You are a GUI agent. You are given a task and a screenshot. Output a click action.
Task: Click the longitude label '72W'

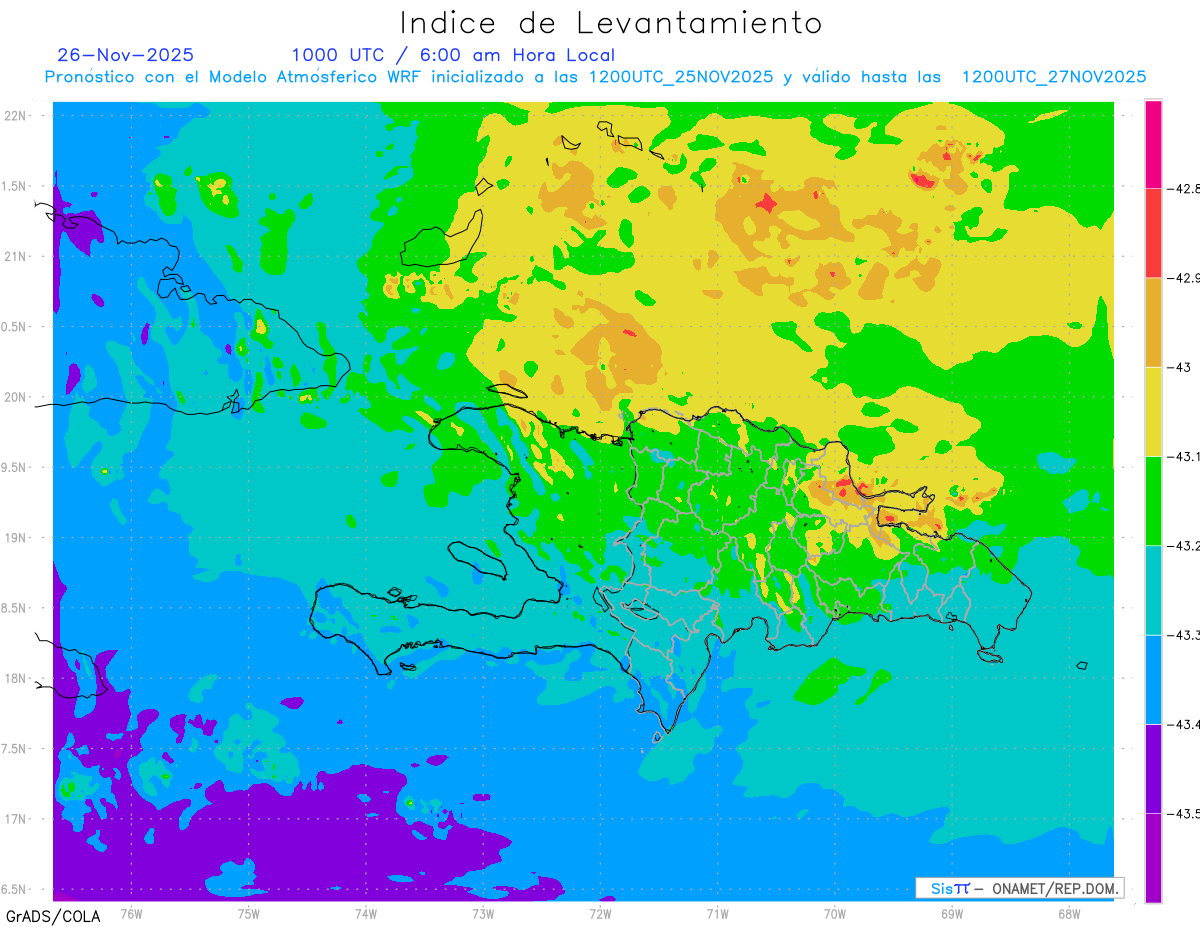(600, 913)
